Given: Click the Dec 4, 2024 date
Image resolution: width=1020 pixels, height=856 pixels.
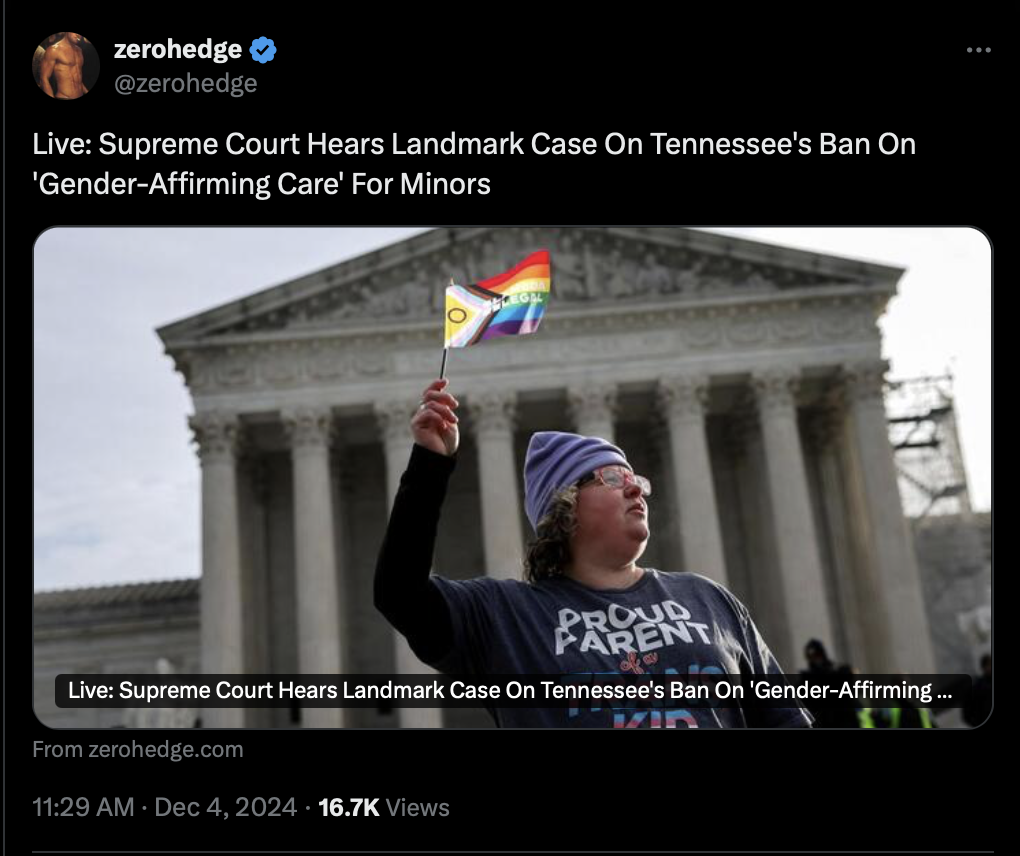Looking at the screenshot, I should (226, 807).
